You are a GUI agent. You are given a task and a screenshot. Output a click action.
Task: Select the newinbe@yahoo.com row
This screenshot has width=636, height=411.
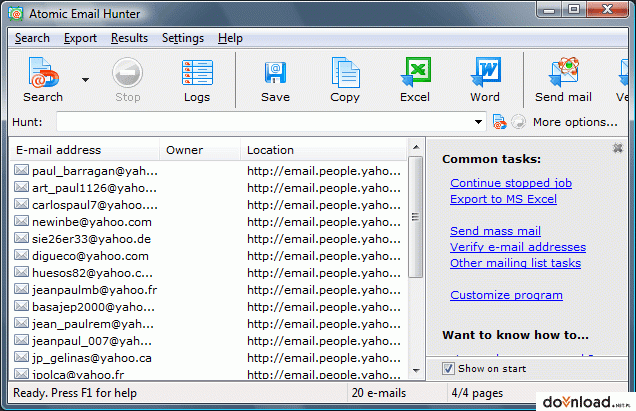click(x=208, y=222)
